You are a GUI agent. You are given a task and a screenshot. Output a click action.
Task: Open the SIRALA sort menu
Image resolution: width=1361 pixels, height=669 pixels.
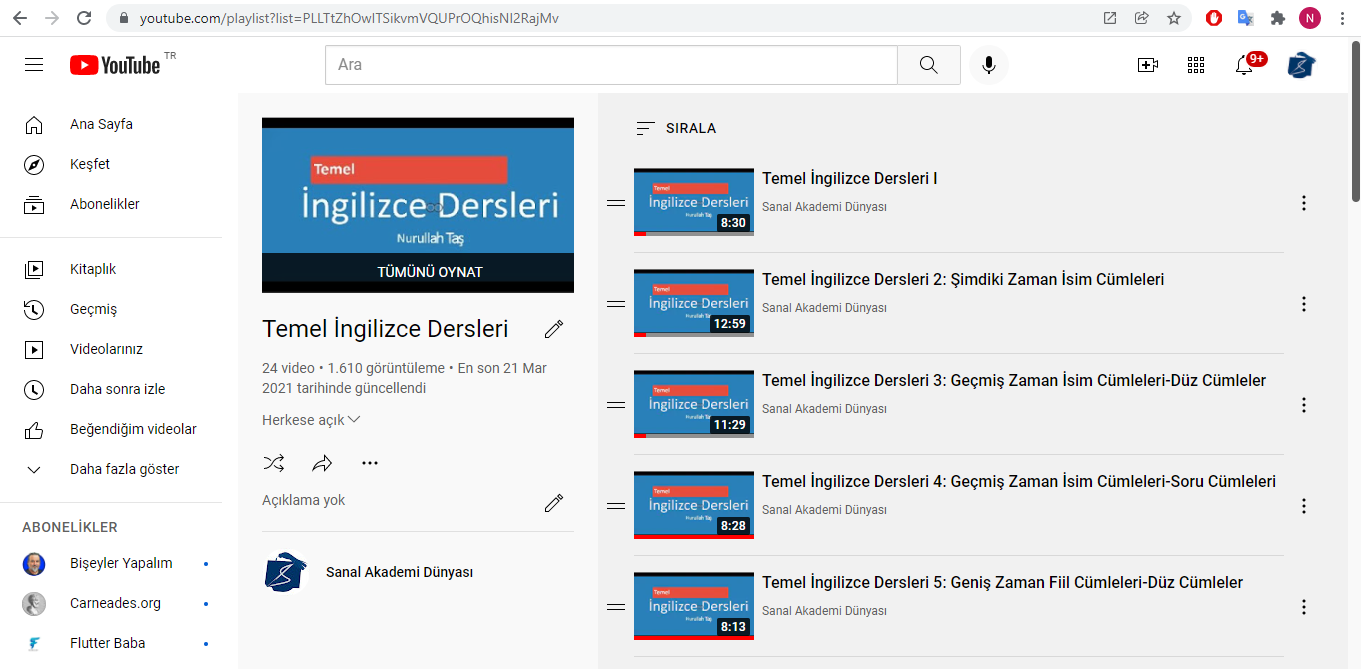click(x=676, y=128)
